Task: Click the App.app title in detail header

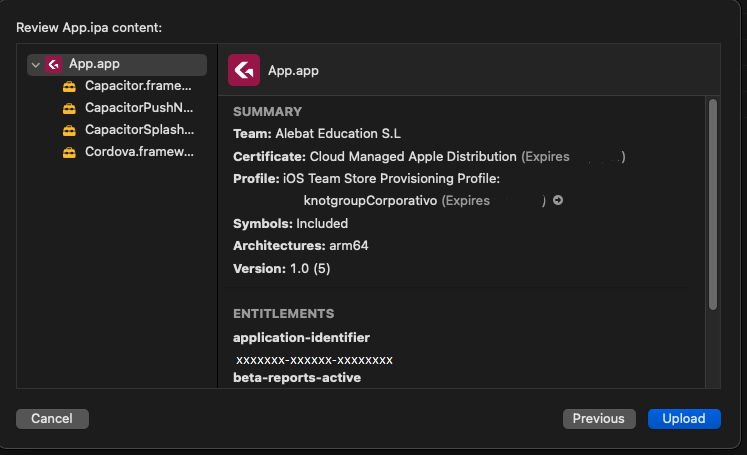Action: point(294,71)
